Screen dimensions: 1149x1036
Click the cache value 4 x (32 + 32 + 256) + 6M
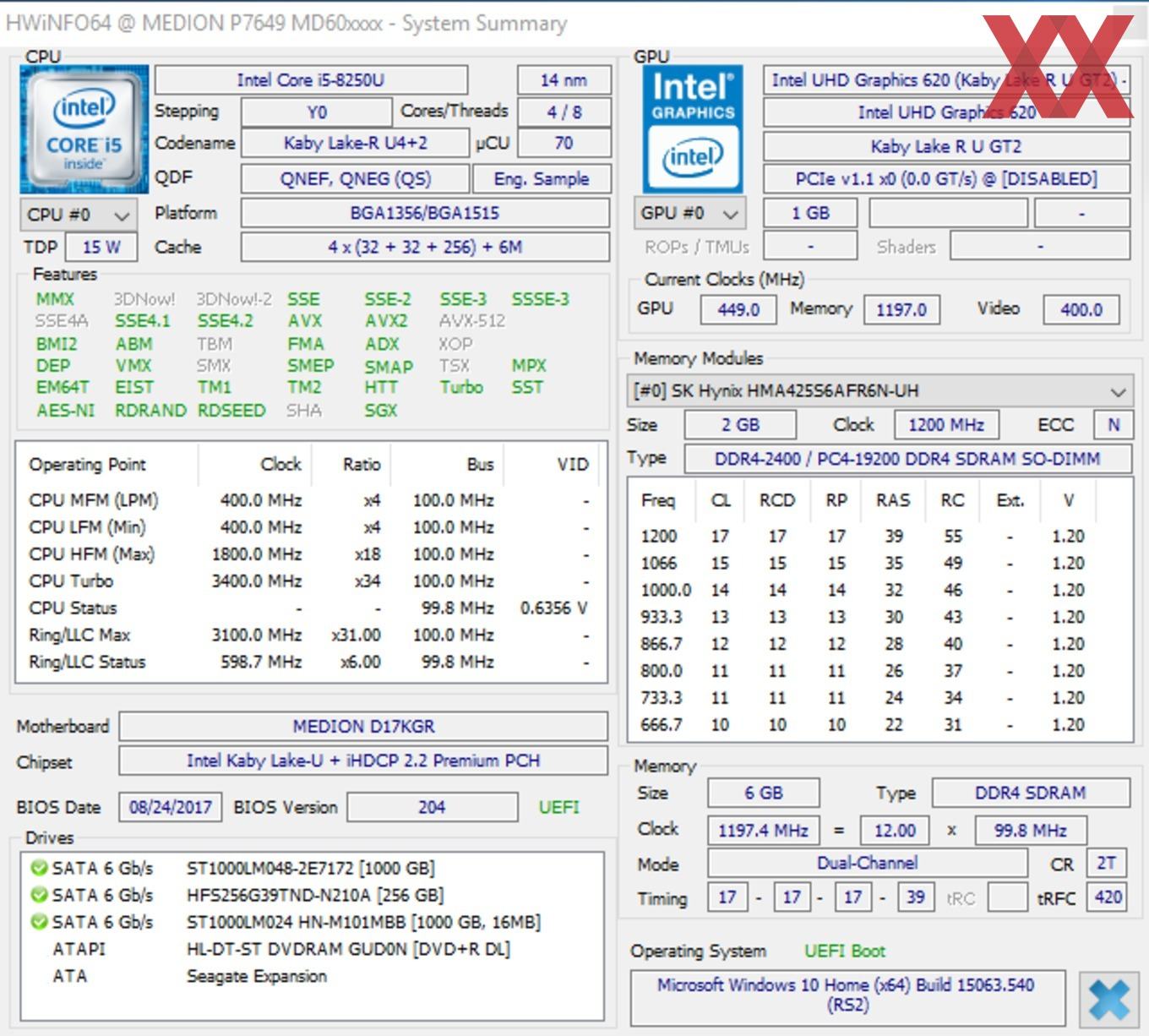tap(425, 248)
